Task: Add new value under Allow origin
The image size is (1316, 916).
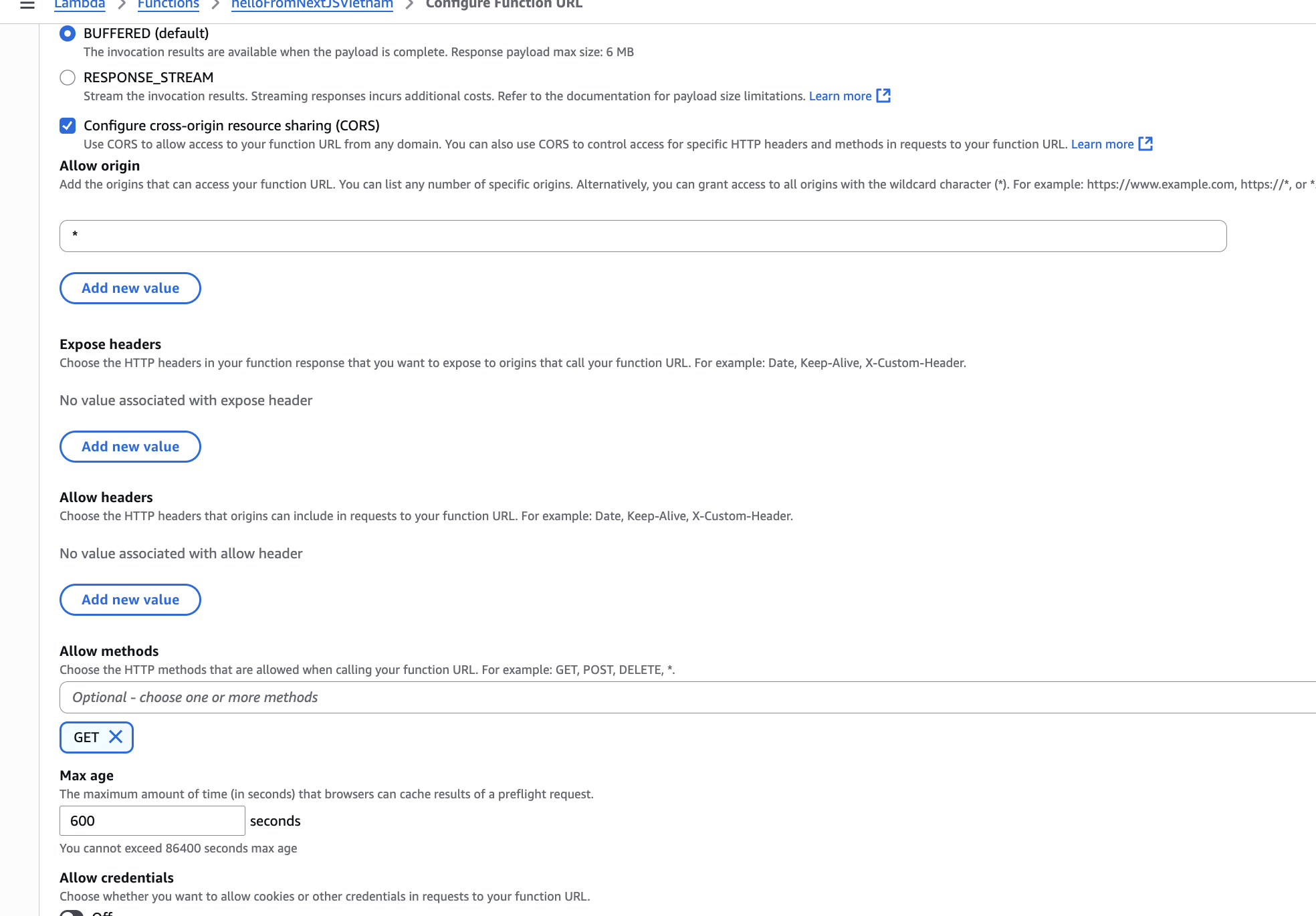Action: [130, 288]
